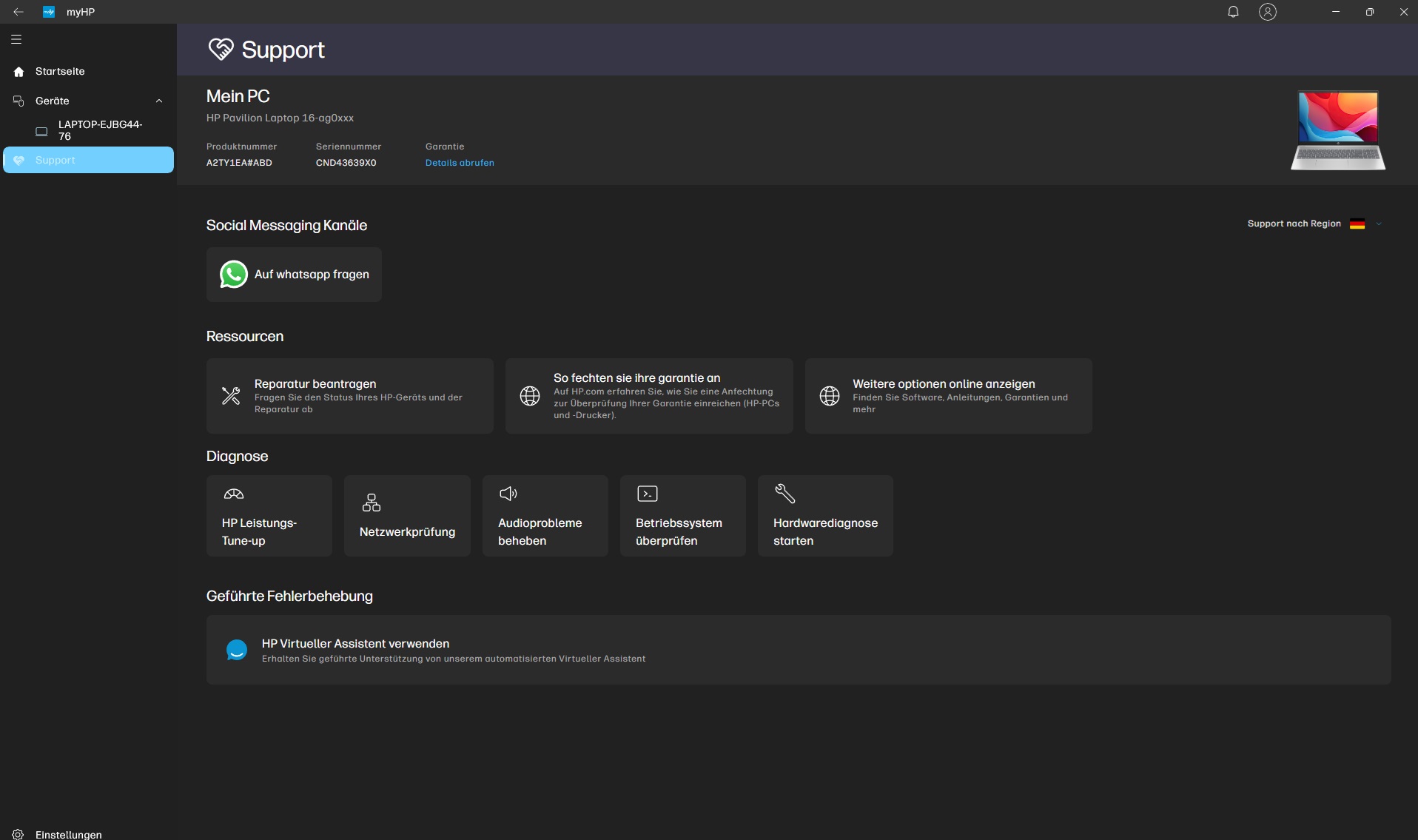Open the Support nach Region dropdown arrow
The image size is (1418, 840).
click(x=1379, y=224)
